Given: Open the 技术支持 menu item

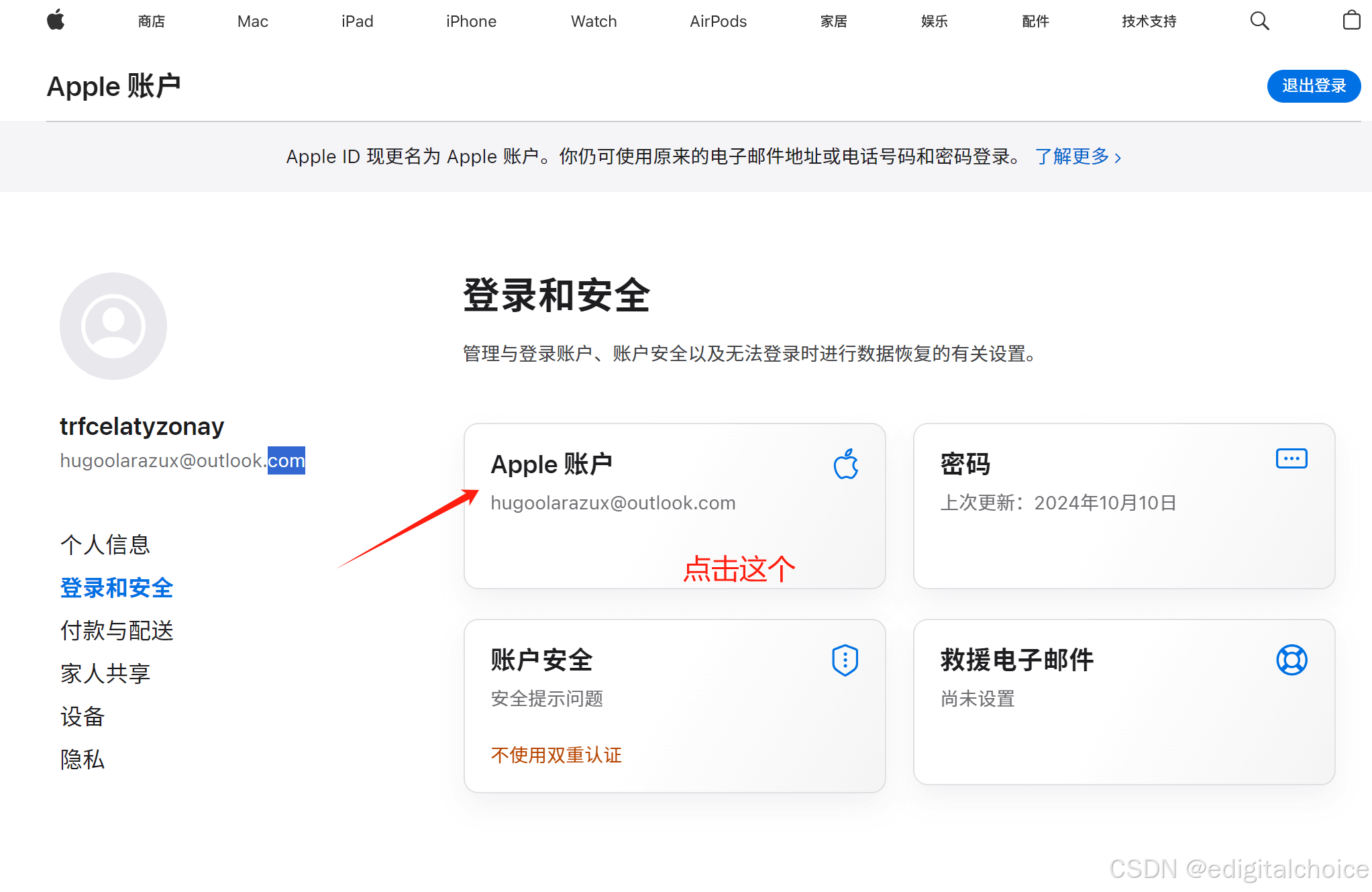Looking at the screenshot, I should (1149, 21).
